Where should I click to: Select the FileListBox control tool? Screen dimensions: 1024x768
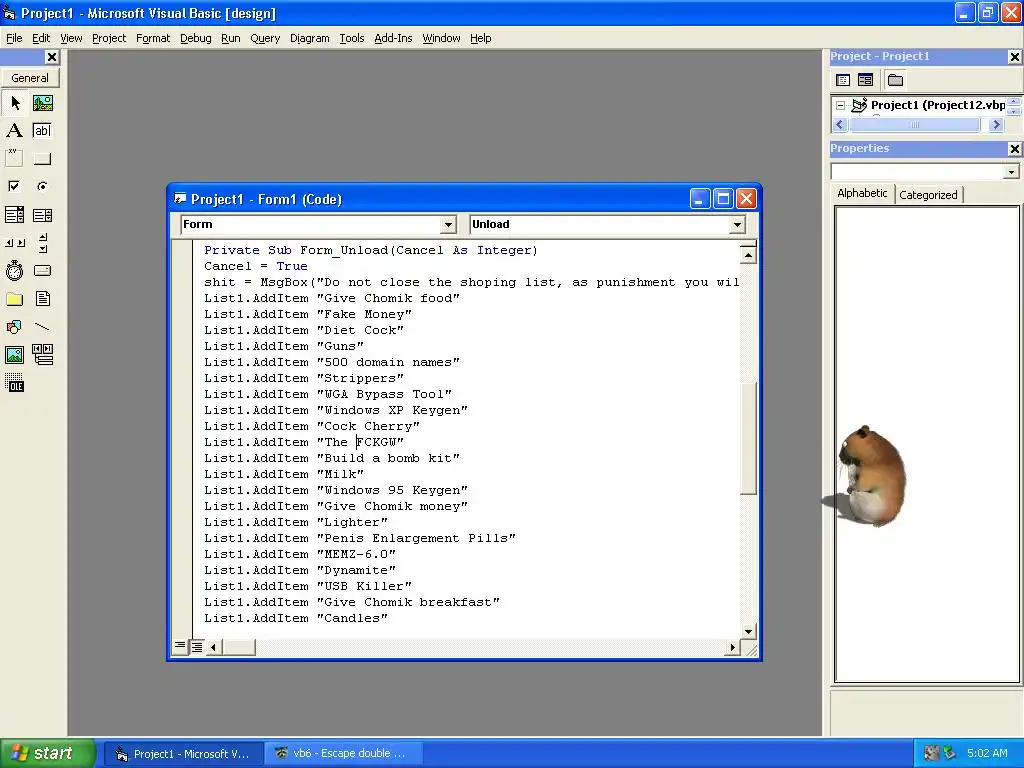point(43,299)
